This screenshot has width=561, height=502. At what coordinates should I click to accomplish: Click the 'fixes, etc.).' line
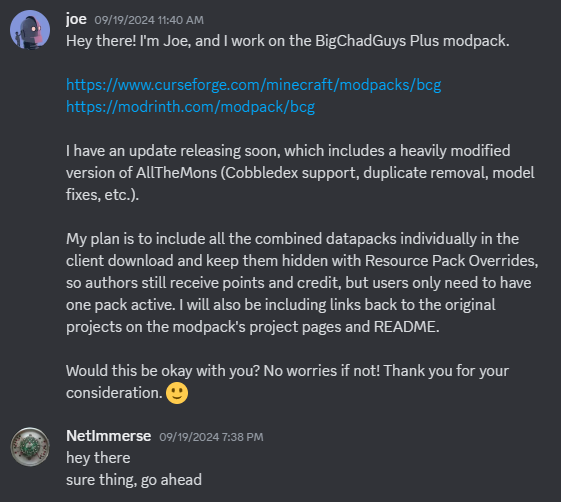(x=102, y=195)
